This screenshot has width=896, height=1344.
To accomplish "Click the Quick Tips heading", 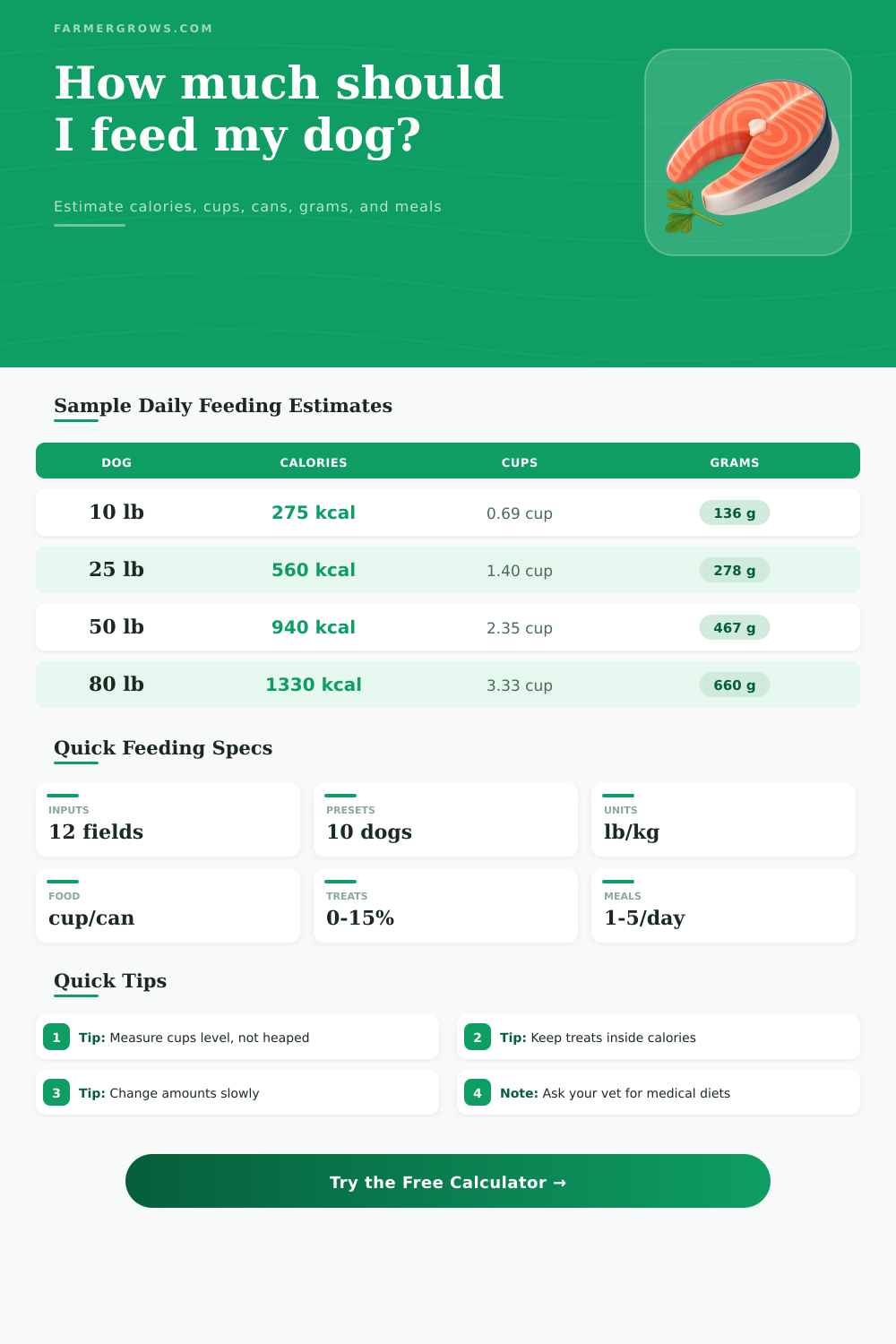I will [110, 981].
